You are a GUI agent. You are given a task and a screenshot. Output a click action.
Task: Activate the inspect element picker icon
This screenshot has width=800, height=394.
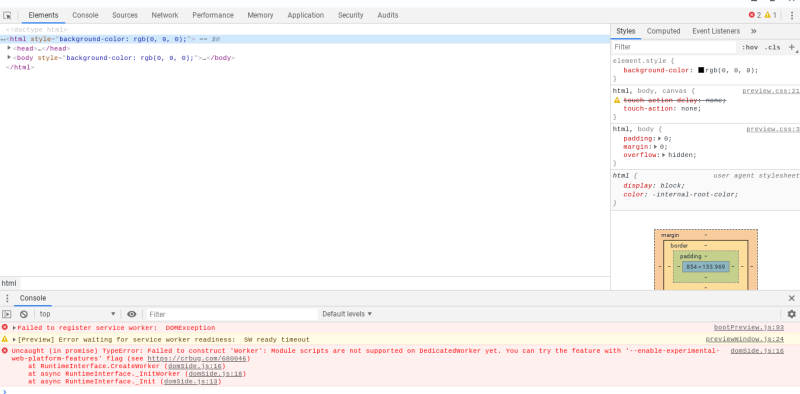click(7, 15)
